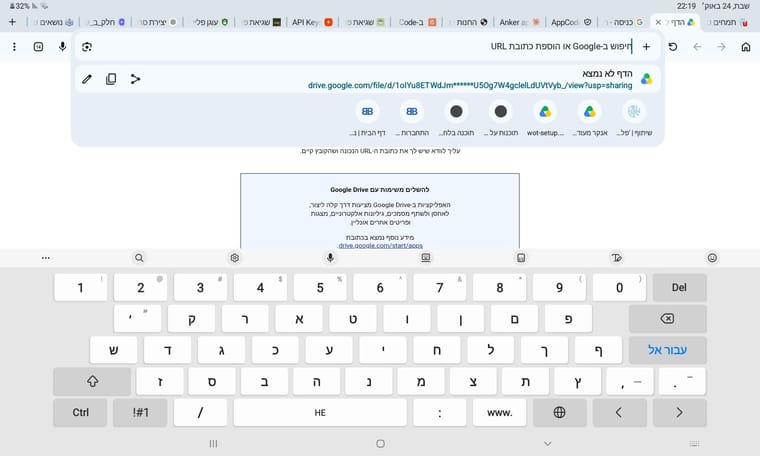Open the Chrome three-dot menu
760x456 pixels.
15,47
